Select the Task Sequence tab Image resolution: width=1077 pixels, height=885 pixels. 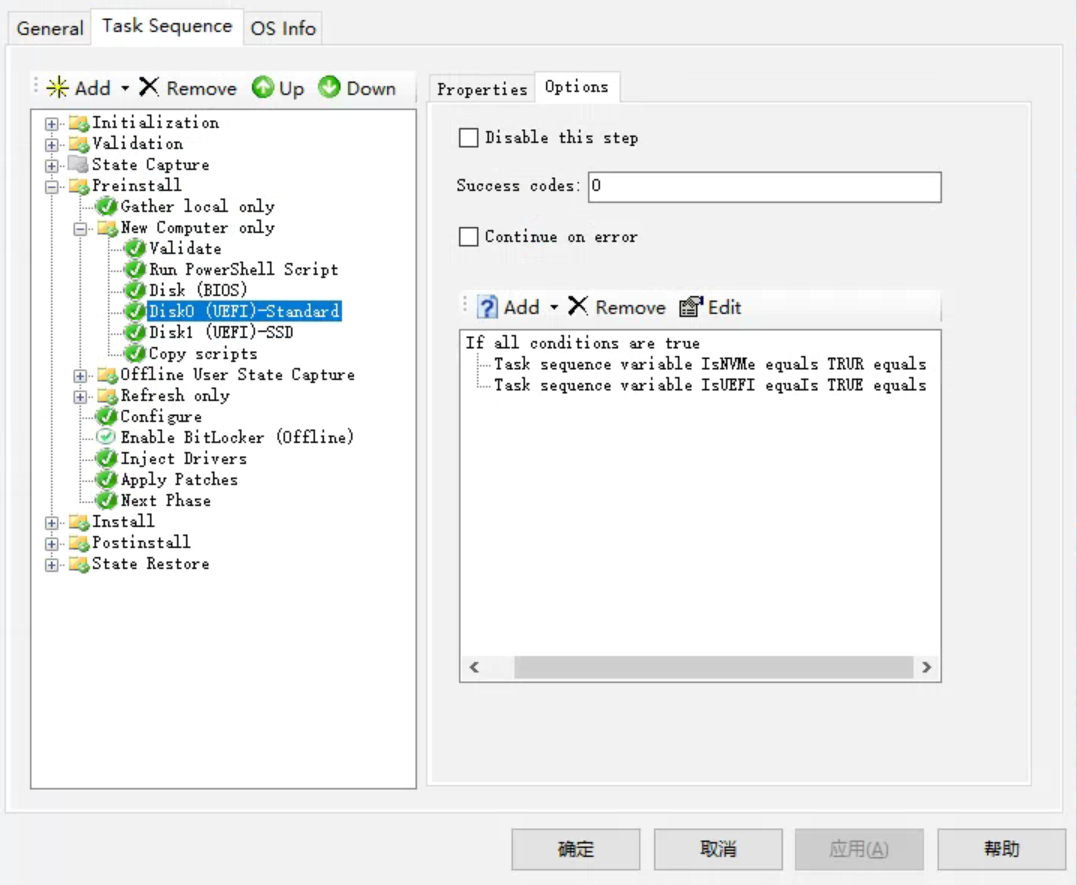coord(167,26)
